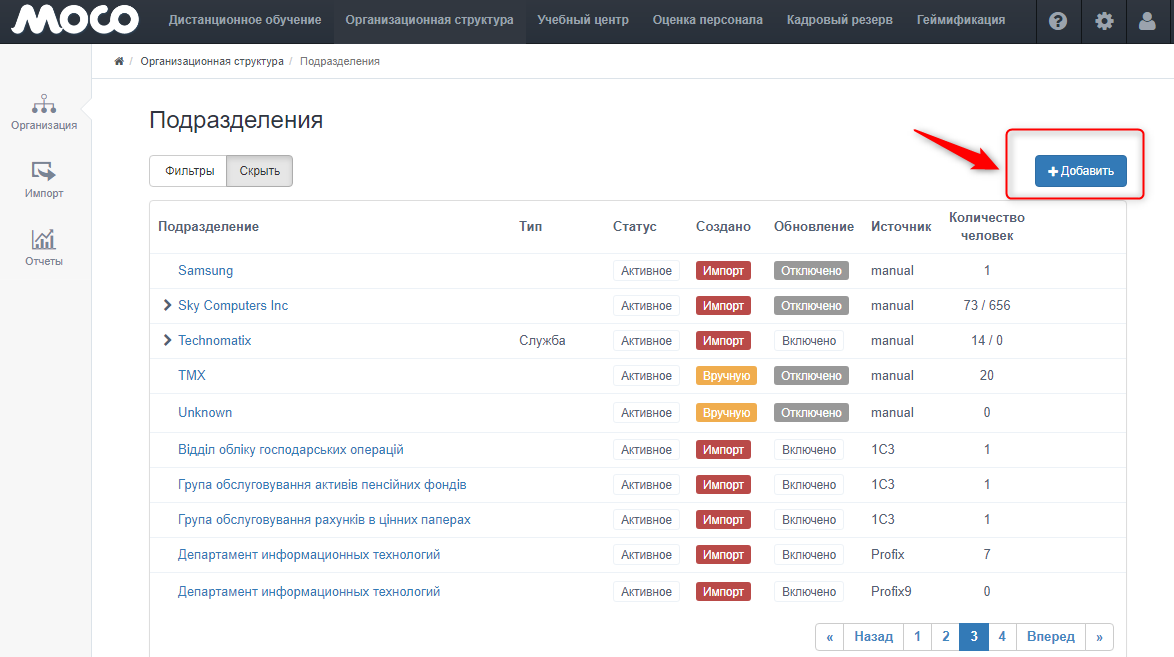The width and height of the screenshot is (1174, 657).
Task: Toggle the Фильтры button
Action: (x=189, y=171)
